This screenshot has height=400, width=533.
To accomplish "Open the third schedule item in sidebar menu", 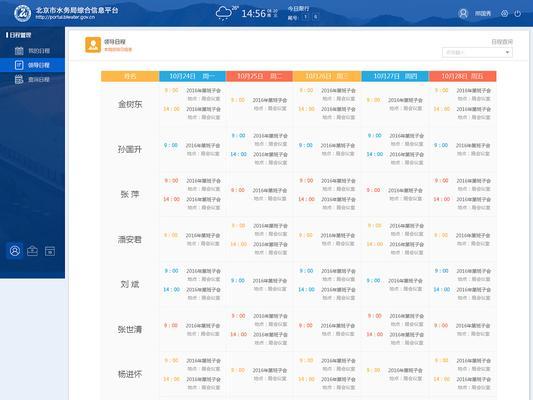I will click(x=32, y=80).
